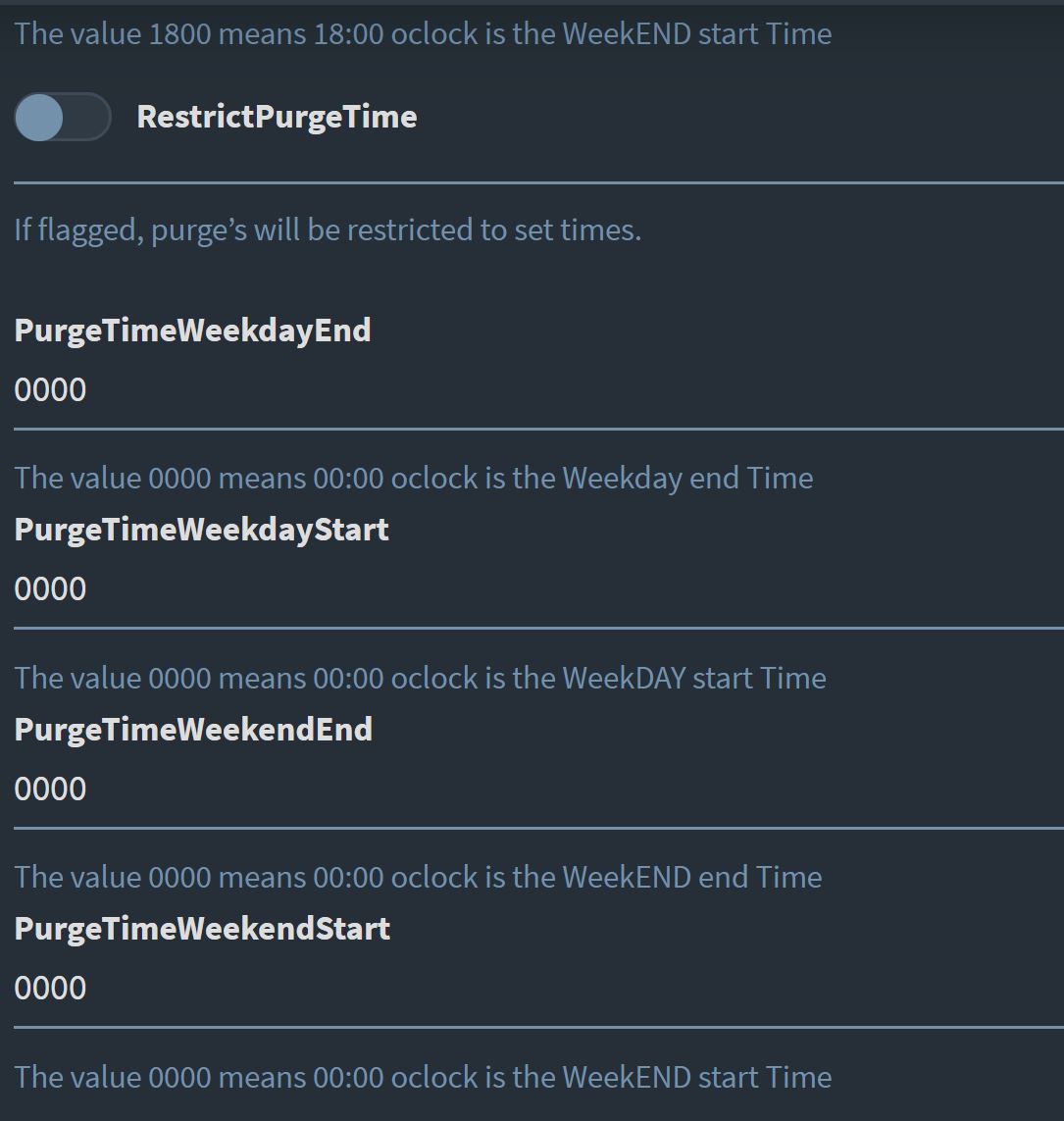
Task: Click the underline beneath the PurgeTimeWeekendStart value
Action: (x=538, y=1028)
